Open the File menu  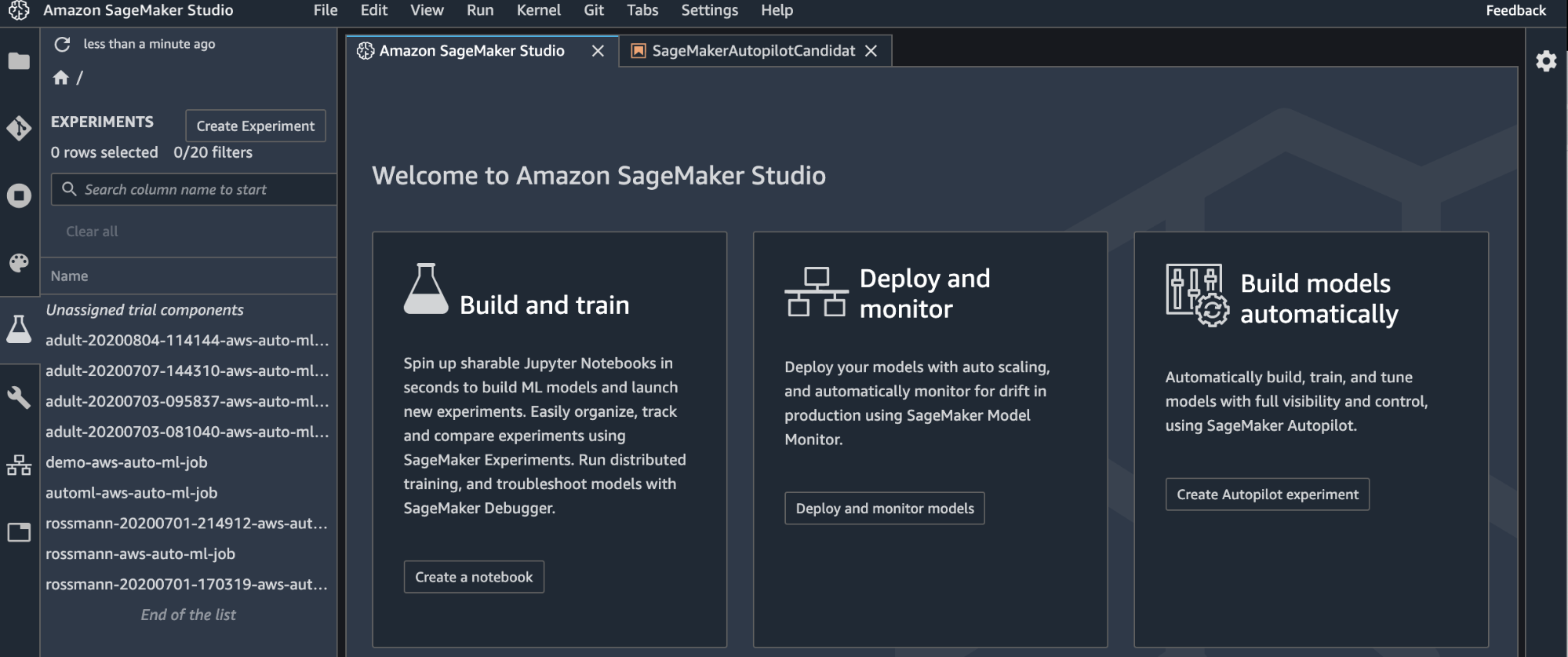(326, 10)
